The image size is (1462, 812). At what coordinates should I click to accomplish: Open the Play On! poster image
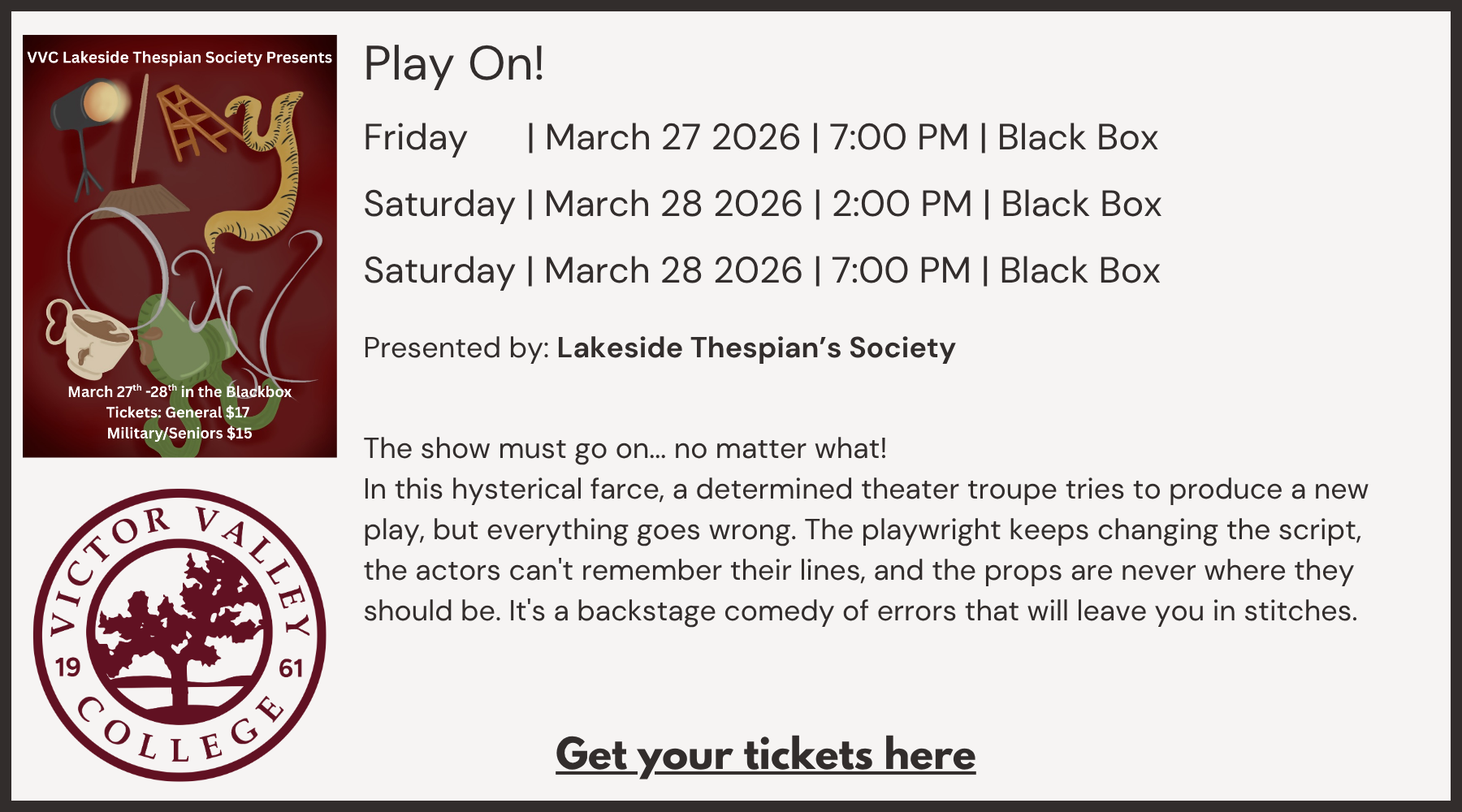[x=180, y=245]
